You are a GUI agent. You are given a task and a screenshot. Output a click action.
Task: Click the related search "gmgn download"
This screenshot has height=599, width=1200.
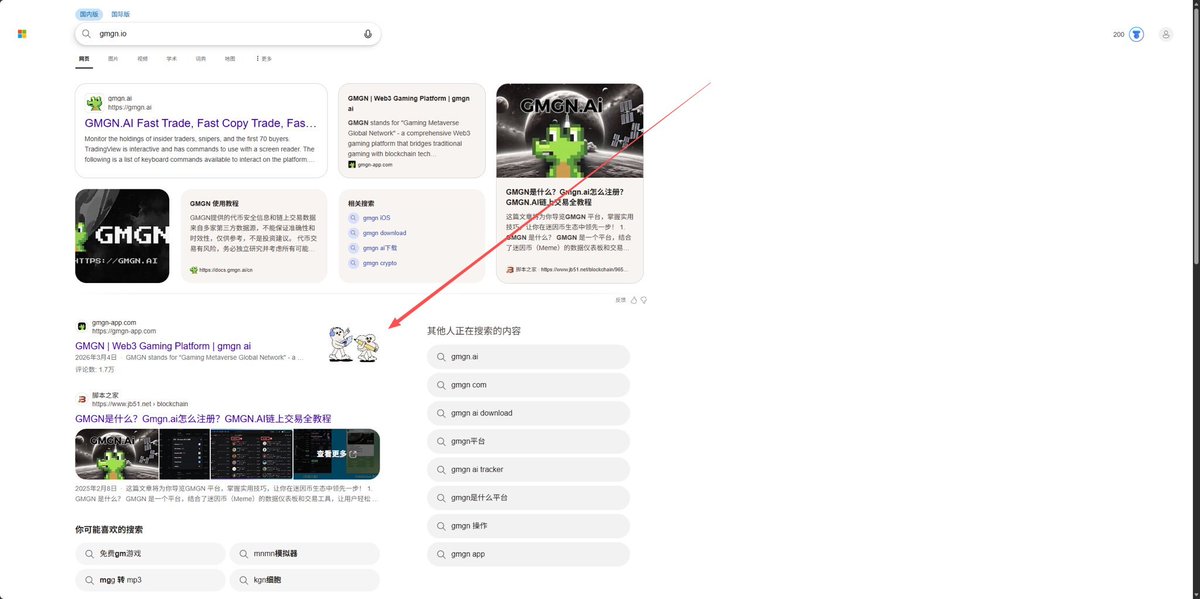[x=384, y=233]
